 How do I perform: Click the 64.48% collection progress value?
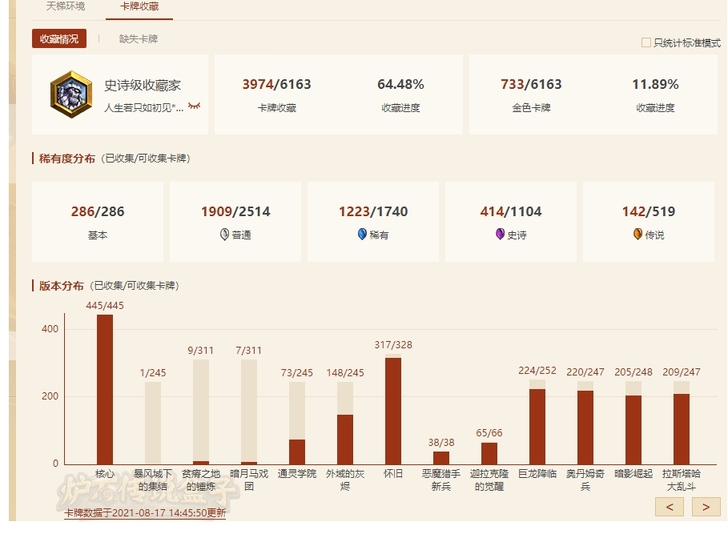(401, 84)
